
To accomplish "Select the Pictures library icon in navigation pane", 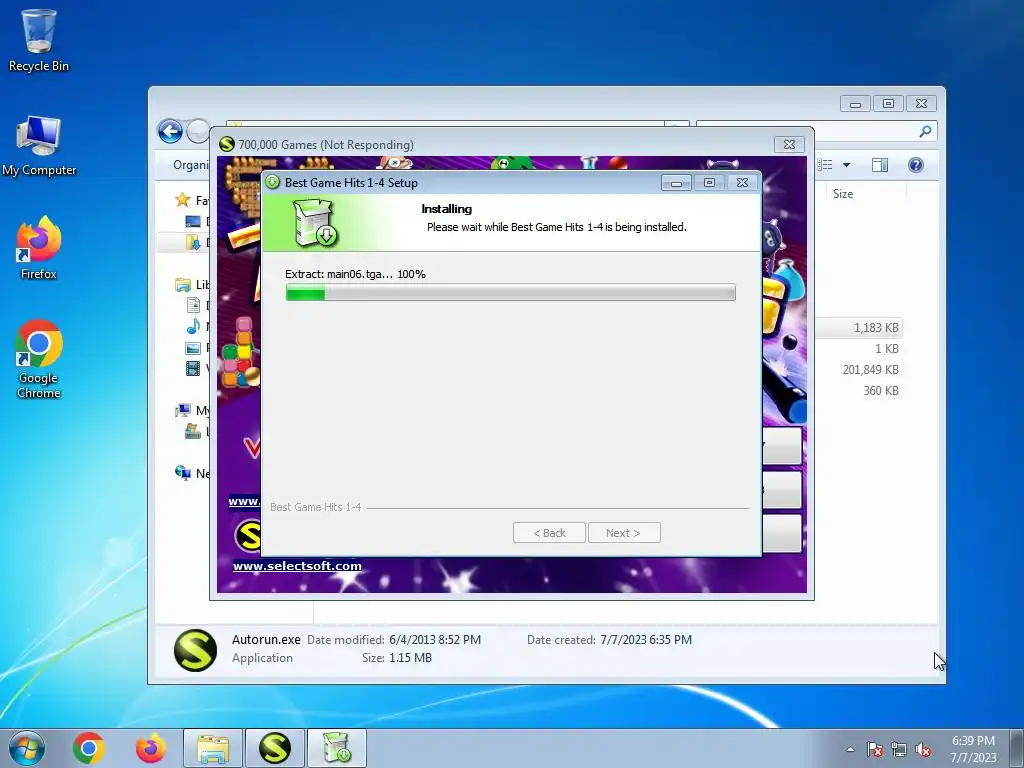I will pyautogui.click(x=193, y=347).
